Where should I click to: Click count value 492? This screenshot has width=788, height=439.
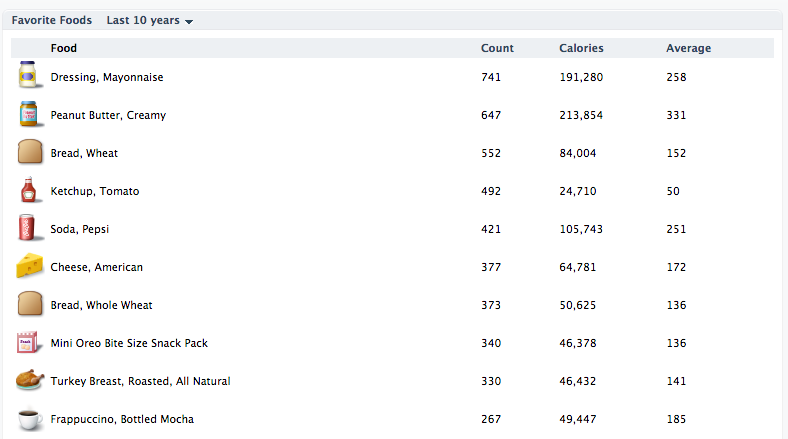491,191
